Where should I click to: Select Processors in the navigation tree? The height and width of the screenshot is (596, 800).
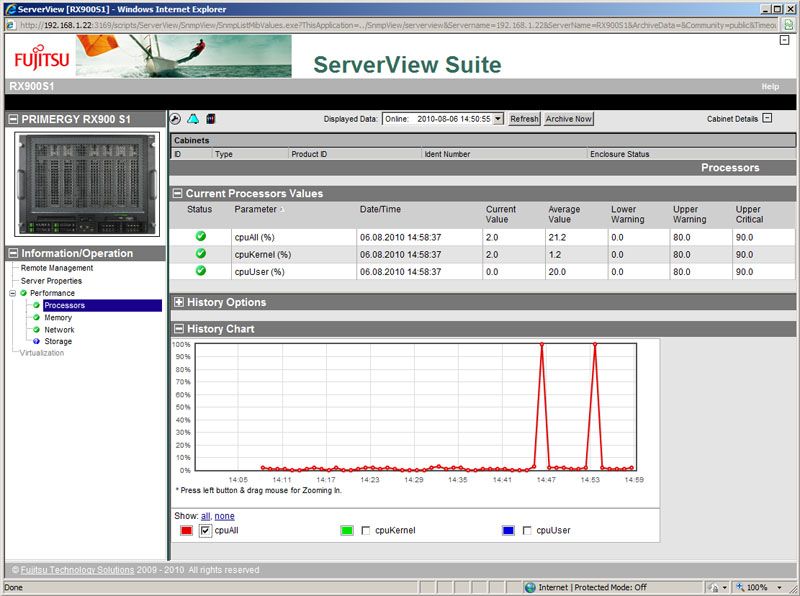103,305
